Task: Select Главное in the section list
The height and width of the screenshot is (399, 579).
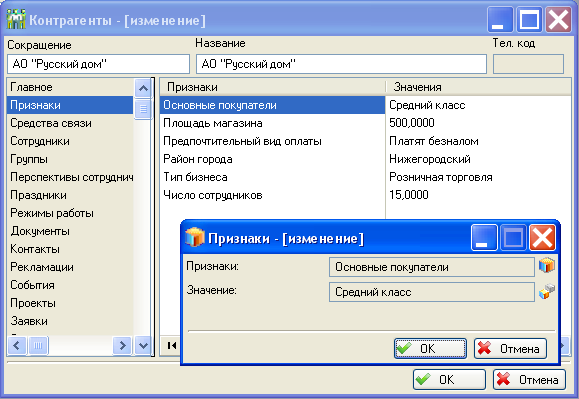Action: click(70, 87)
